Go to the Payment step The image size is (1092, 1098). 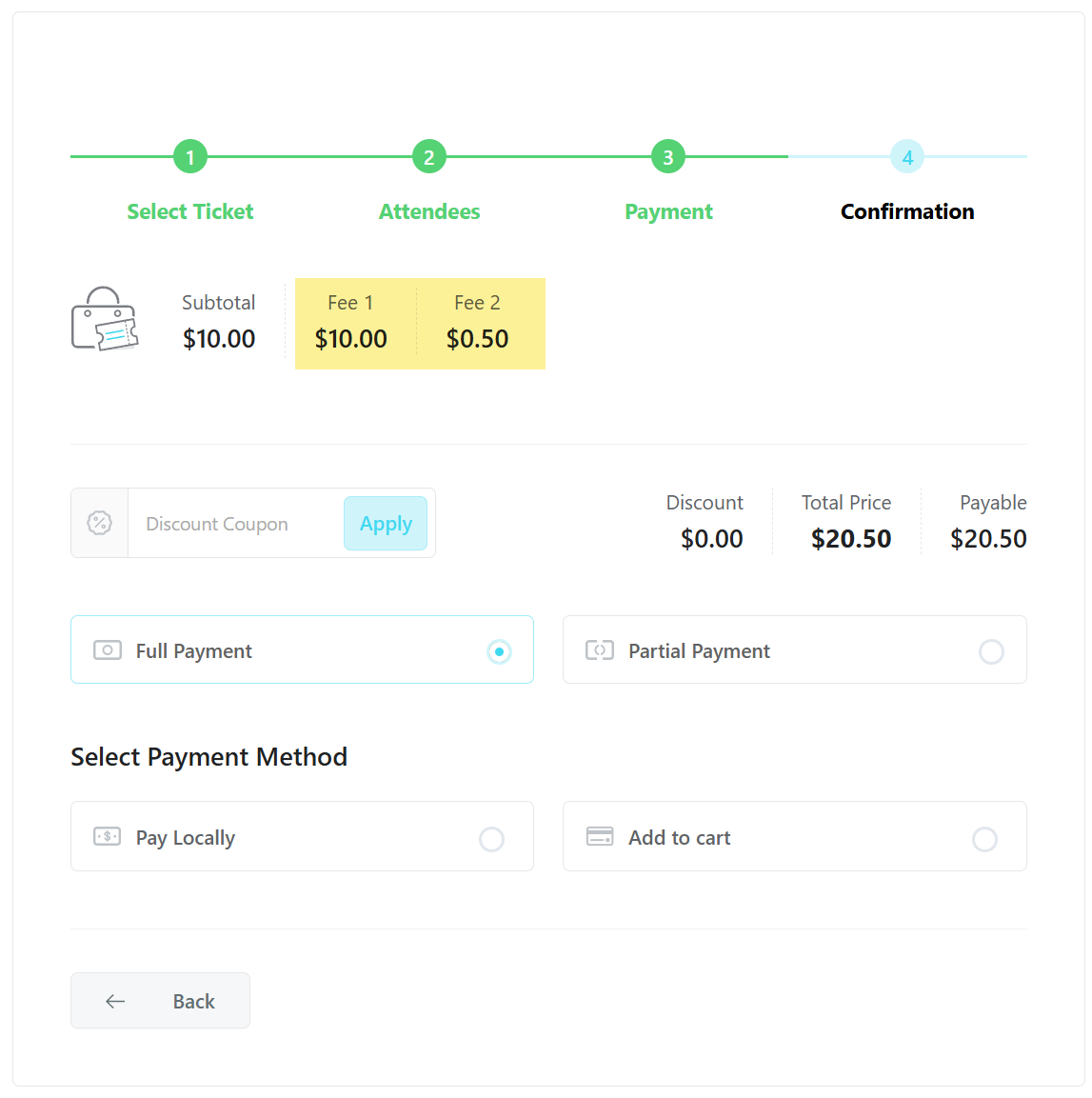click(667, 211)
